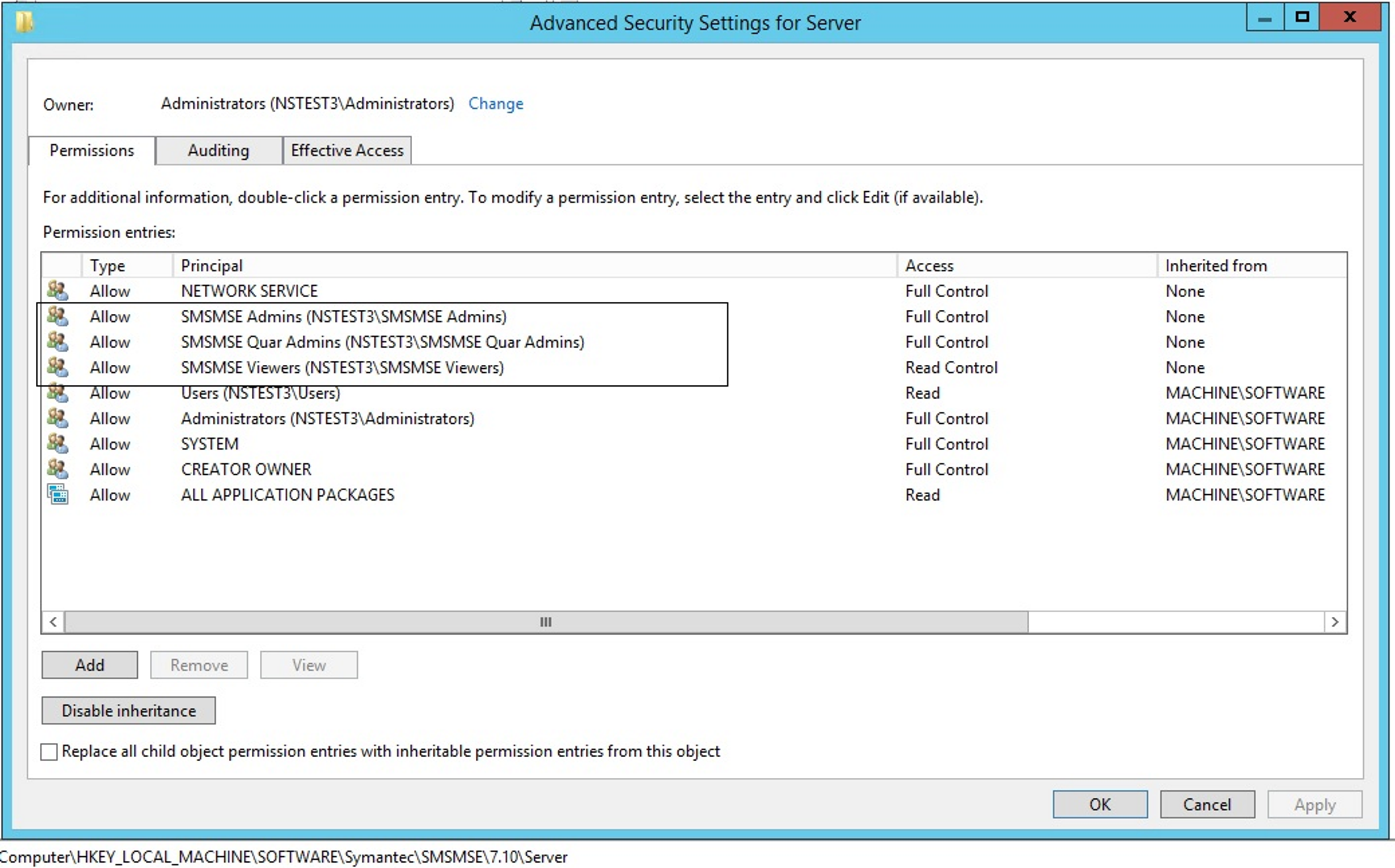Switch to the Auditing tab
The image size is (1395, 868).
218,151
